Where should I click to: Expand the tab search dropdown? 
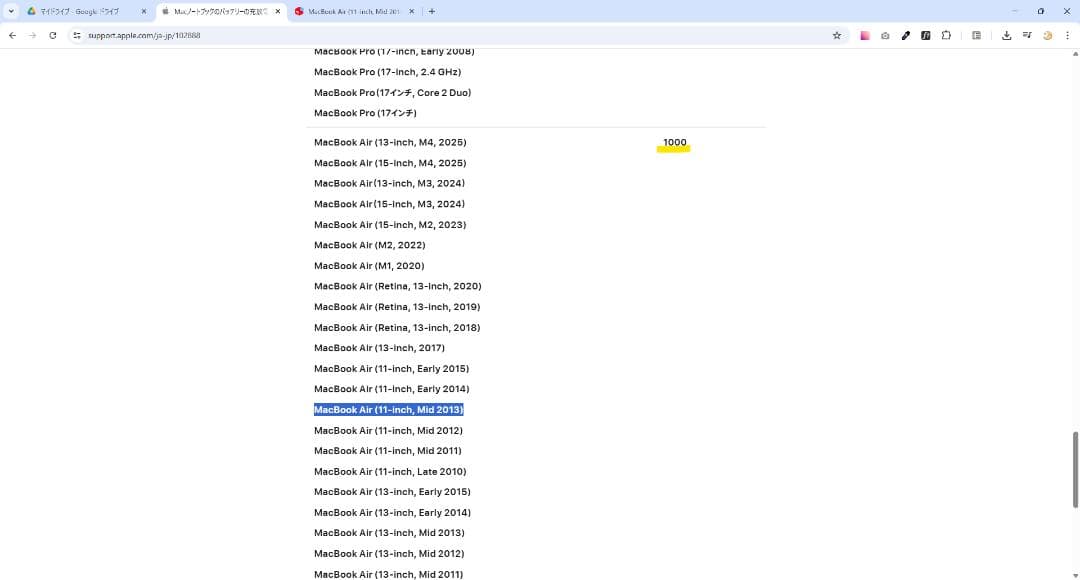coord(11,11)
